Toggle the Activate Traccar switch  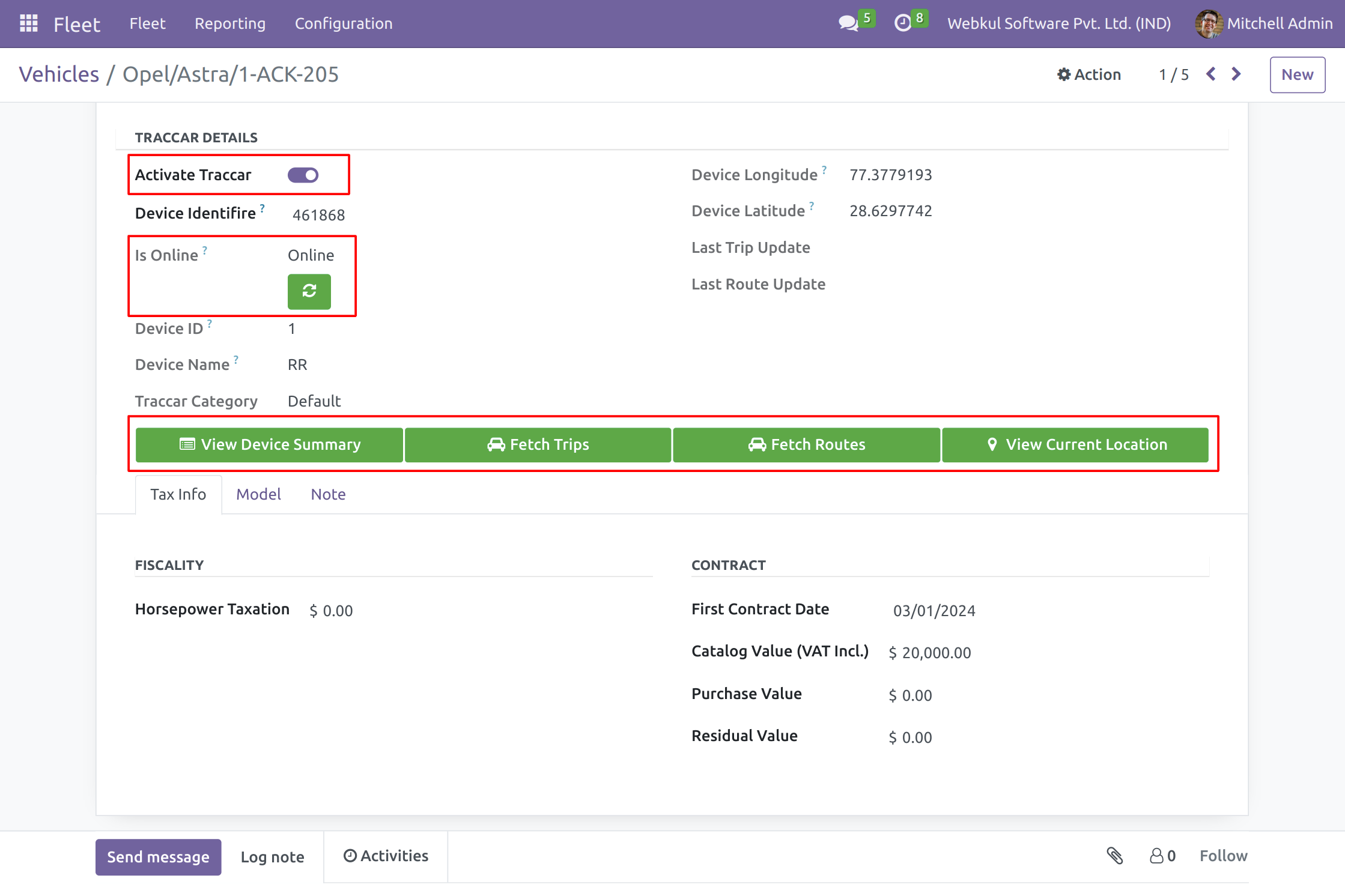point(303,175)
